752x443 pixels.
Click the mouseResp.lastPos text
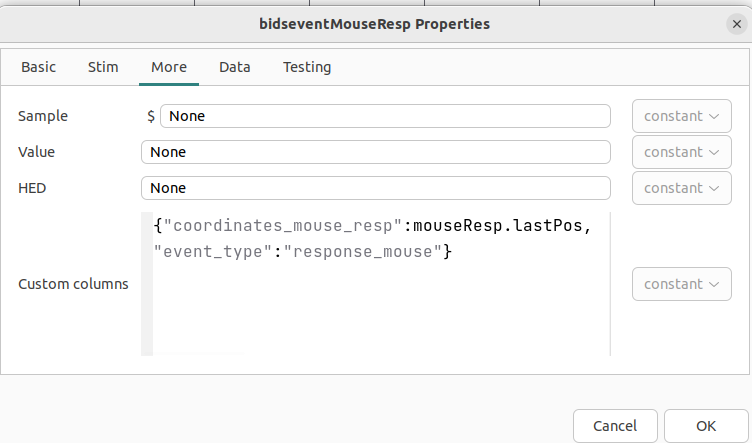tap(498, 225)
